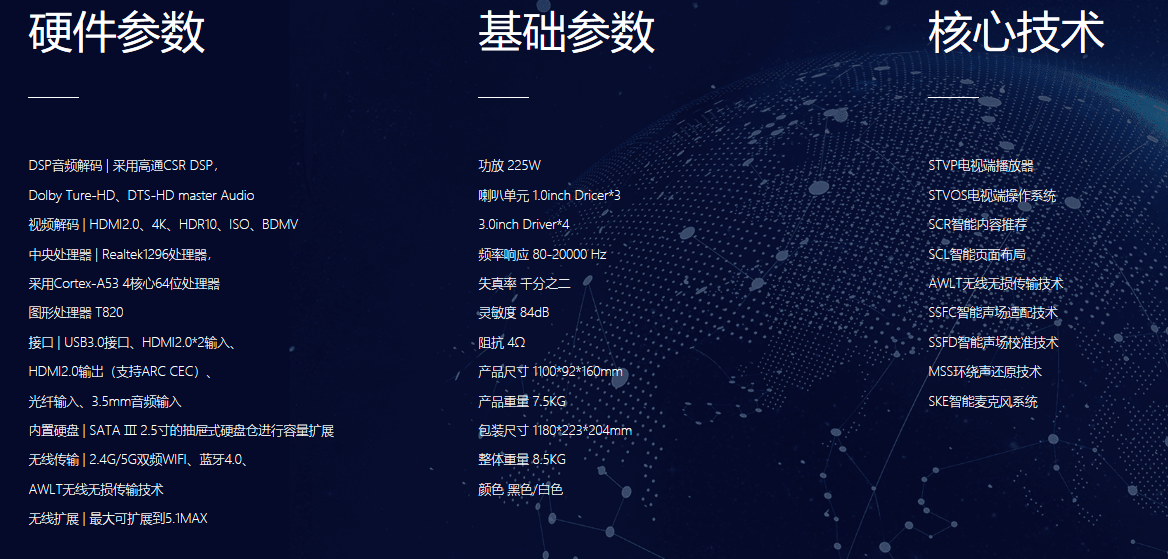Click the 频率响应 80-20000 Hz line

pos(542,254)
